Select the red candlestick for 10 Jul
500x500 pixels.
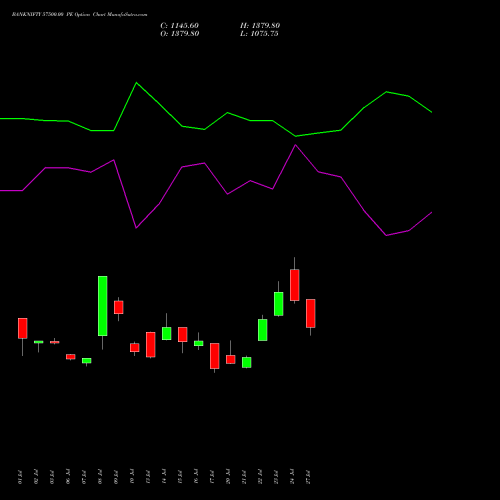click(135, 348)
